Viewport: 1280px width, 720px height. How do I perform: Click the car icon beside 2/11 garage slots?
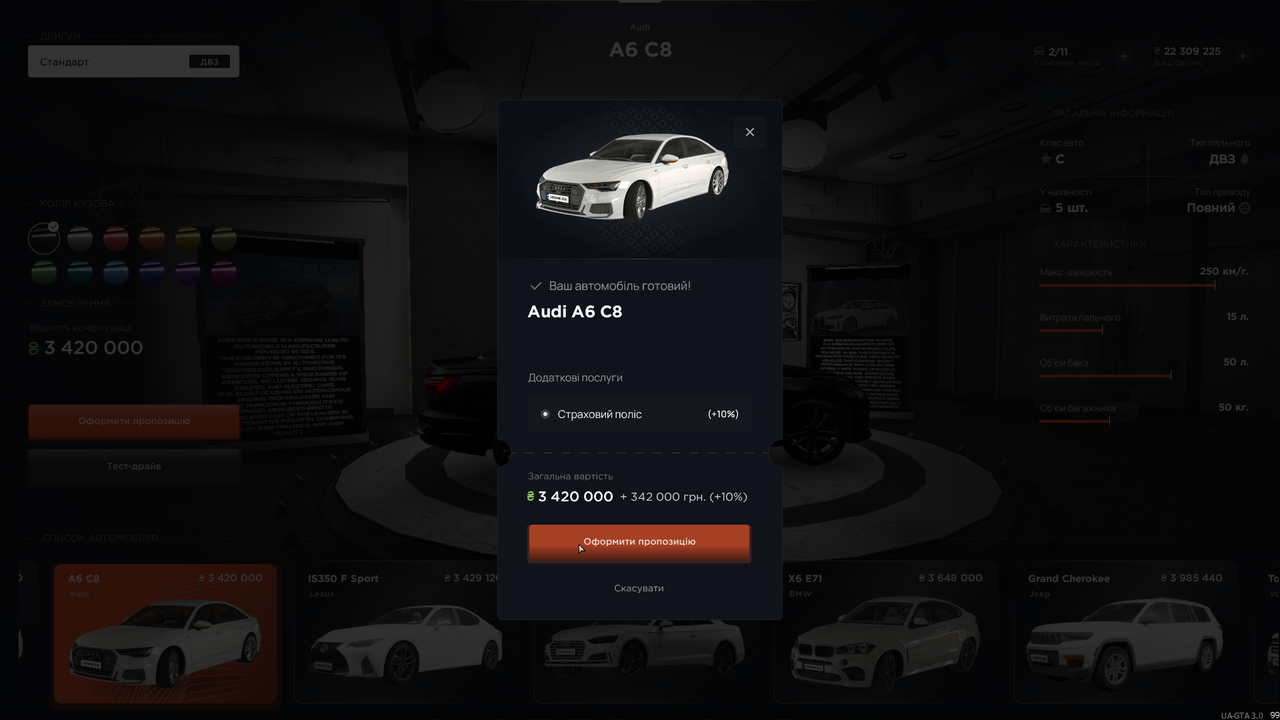coord(1041,51)
